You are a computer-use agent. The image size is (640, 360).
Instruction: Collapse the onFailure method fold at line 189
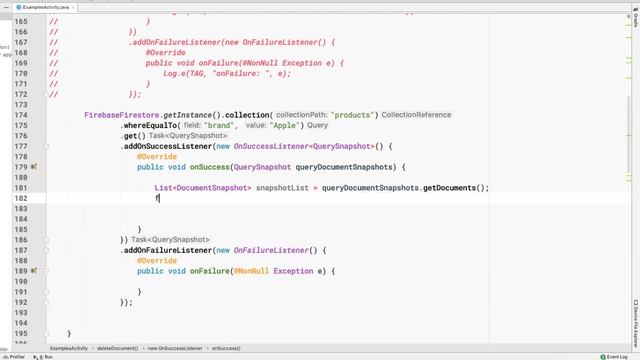pos(46,271)
